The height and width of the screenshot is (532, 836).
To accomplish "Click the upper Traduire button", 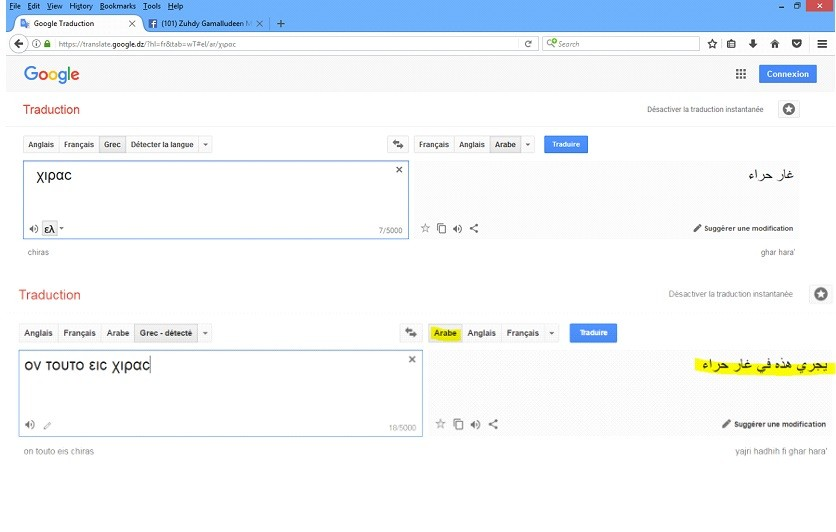I will (566, 144).
